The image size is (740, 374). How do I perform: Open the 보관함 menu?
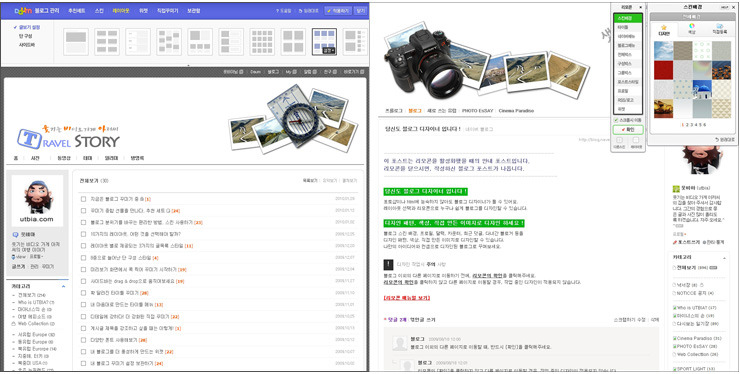coord(193,10)
